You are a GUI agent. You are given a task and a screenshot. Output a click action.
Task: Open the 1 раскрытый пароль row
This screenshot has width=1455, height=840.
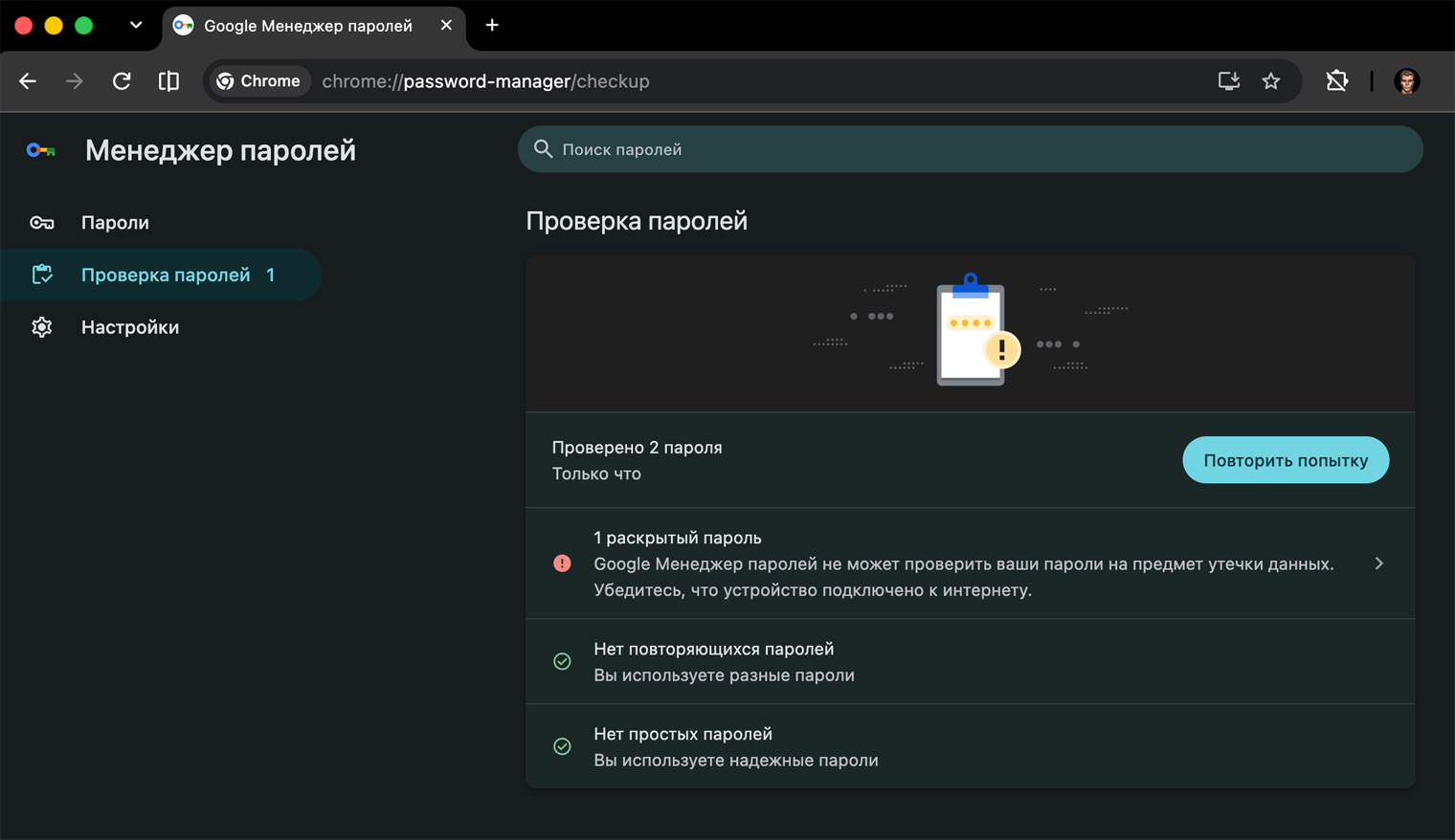click(x=970, y=564)
